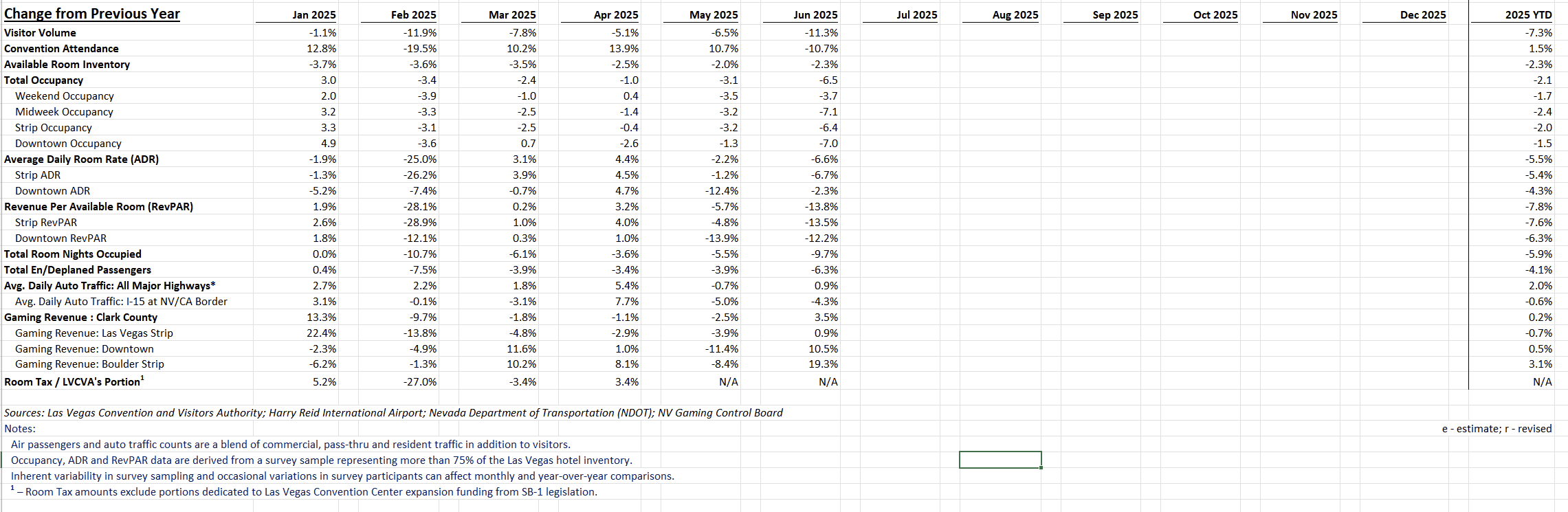Select the Jun 2025 column header
The image size is (1568, 512).
coord(815,14)
